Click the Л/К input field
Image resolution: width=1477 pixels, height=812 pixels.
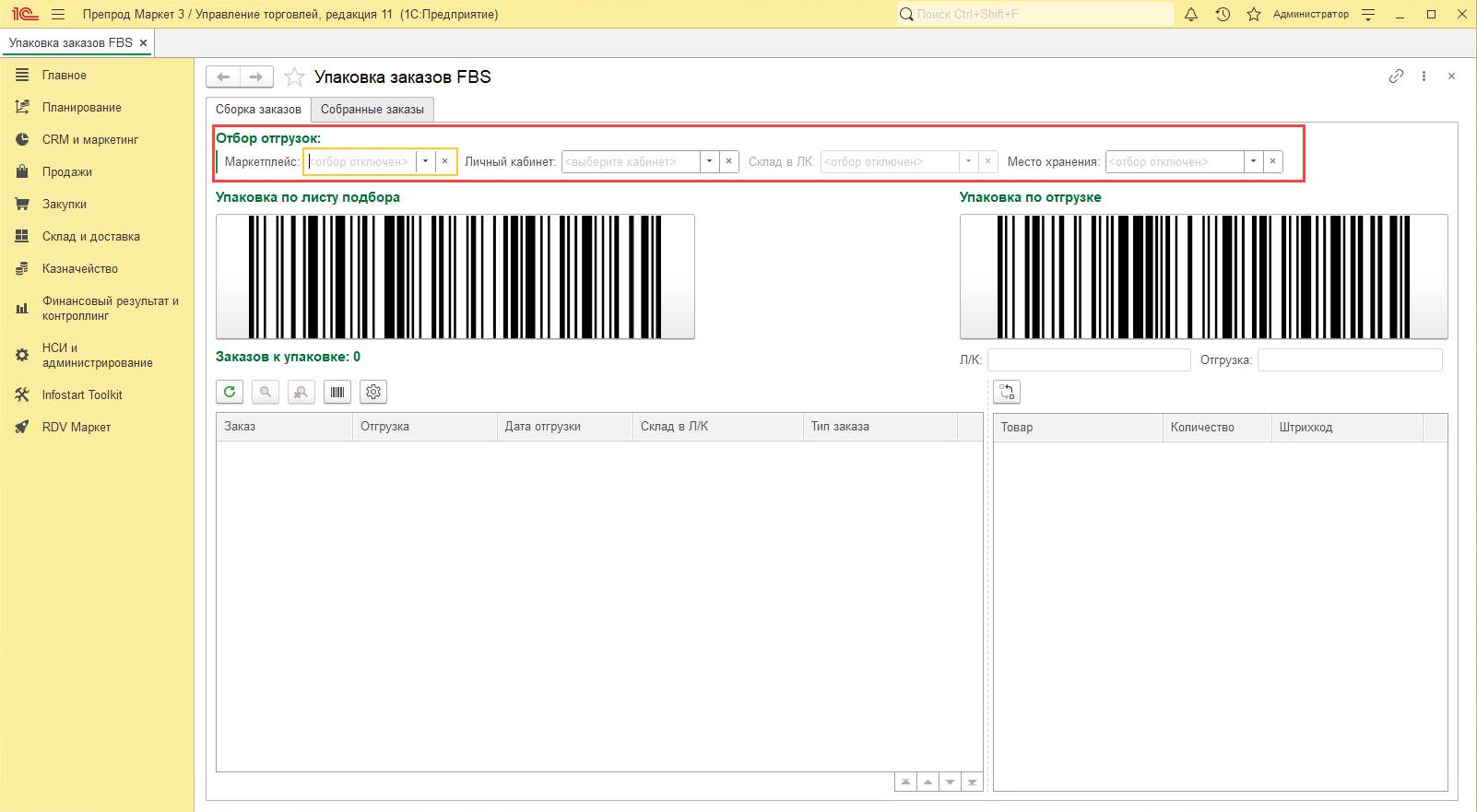[1088, 360]
